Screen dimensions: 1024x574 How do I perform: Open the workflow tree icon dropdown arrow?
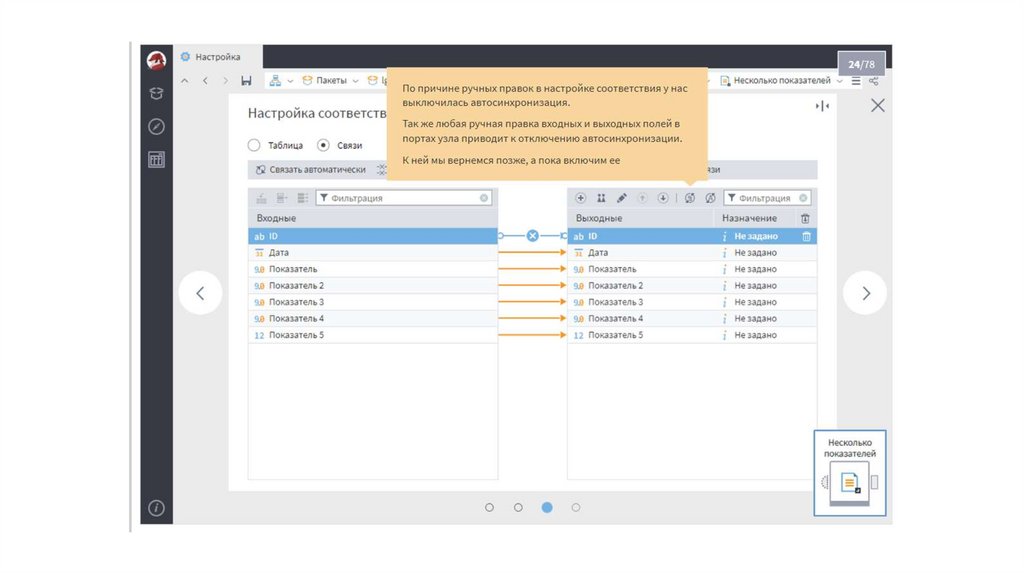pyautogui.click(x=290, y=80)
